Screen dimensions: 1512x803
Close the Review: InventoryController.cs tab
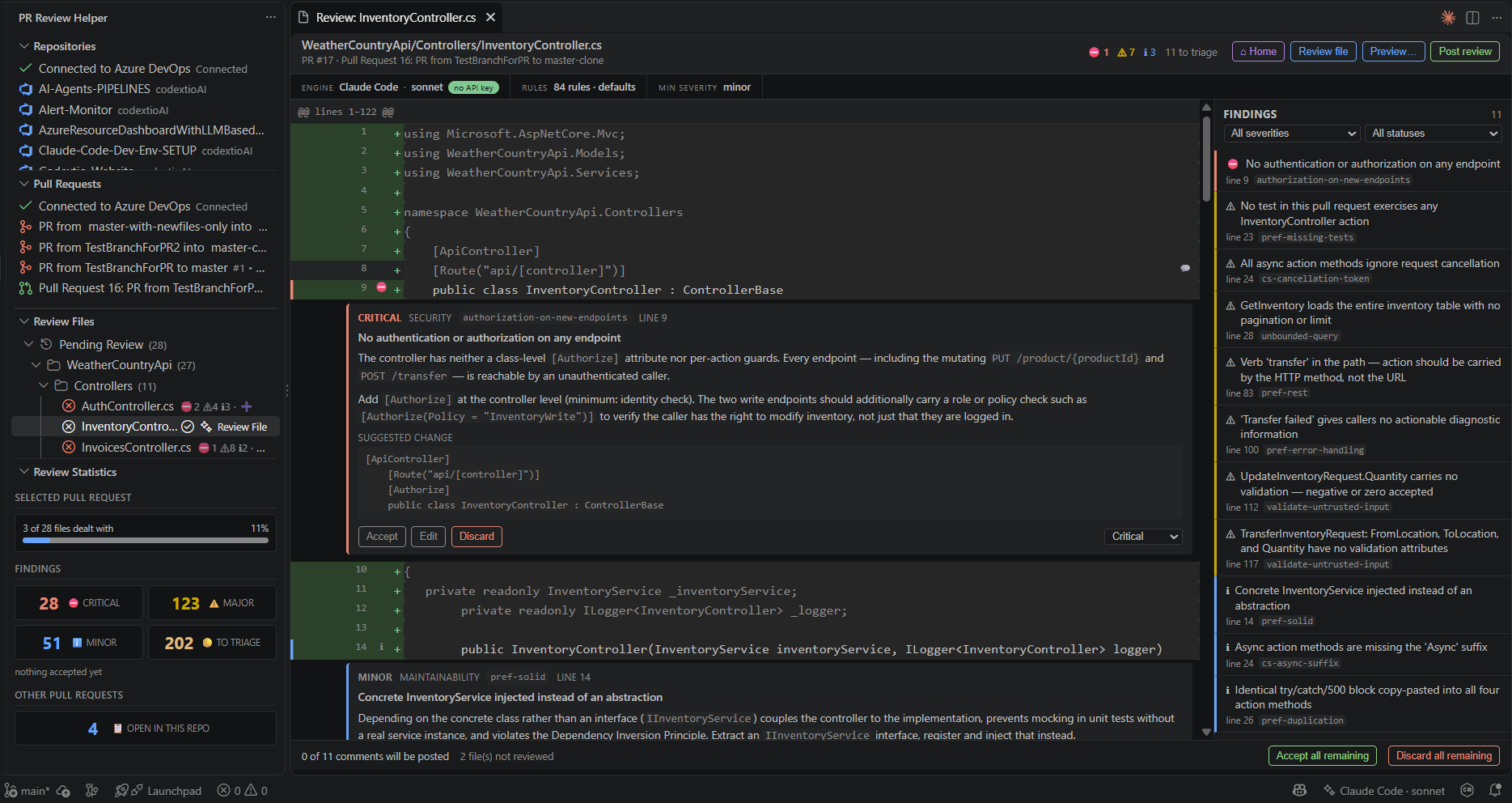tap(490, 17)
